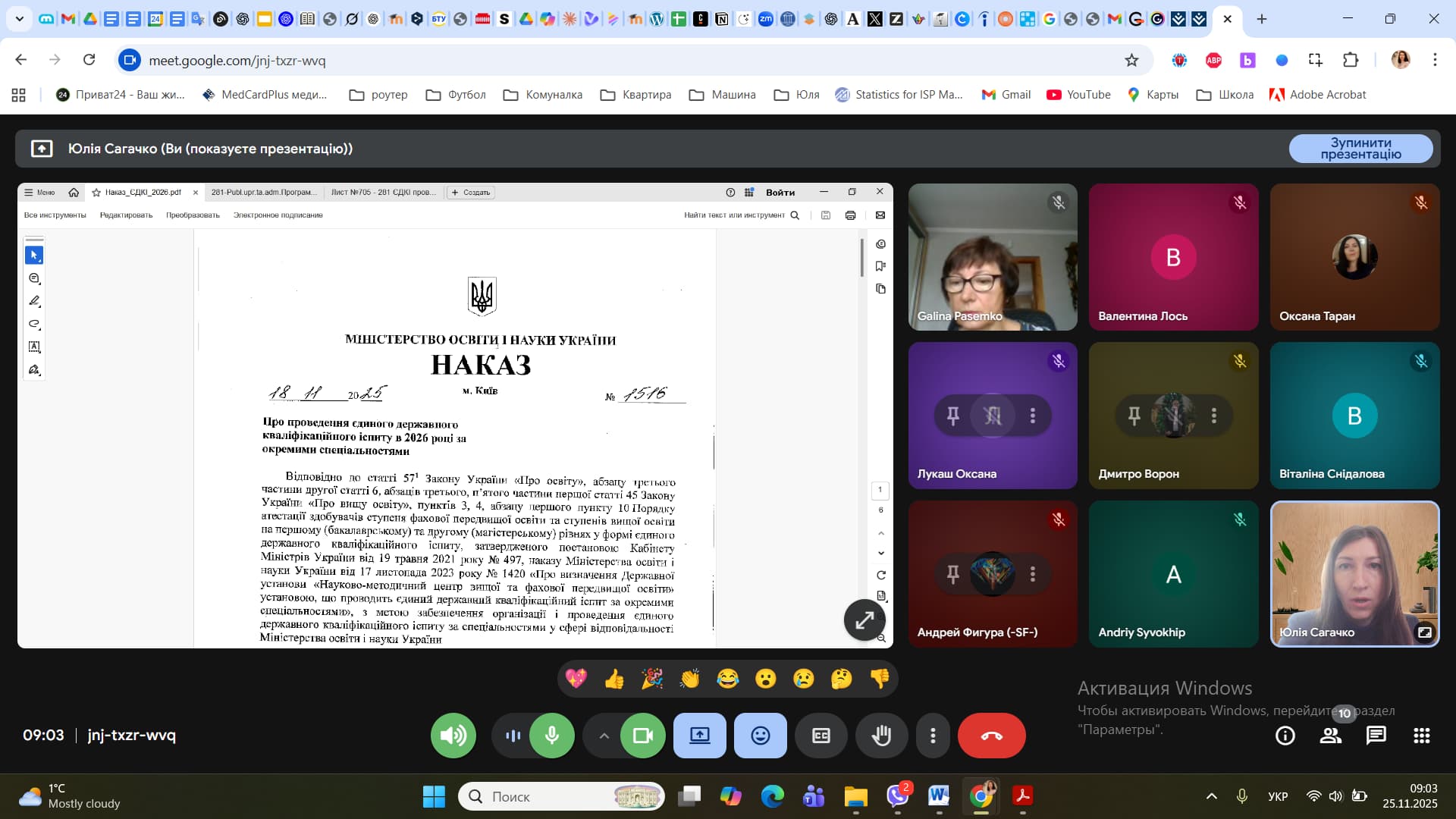The image size is (1456, 819).
Task: Mute the microphone
Action: point(551,735)
